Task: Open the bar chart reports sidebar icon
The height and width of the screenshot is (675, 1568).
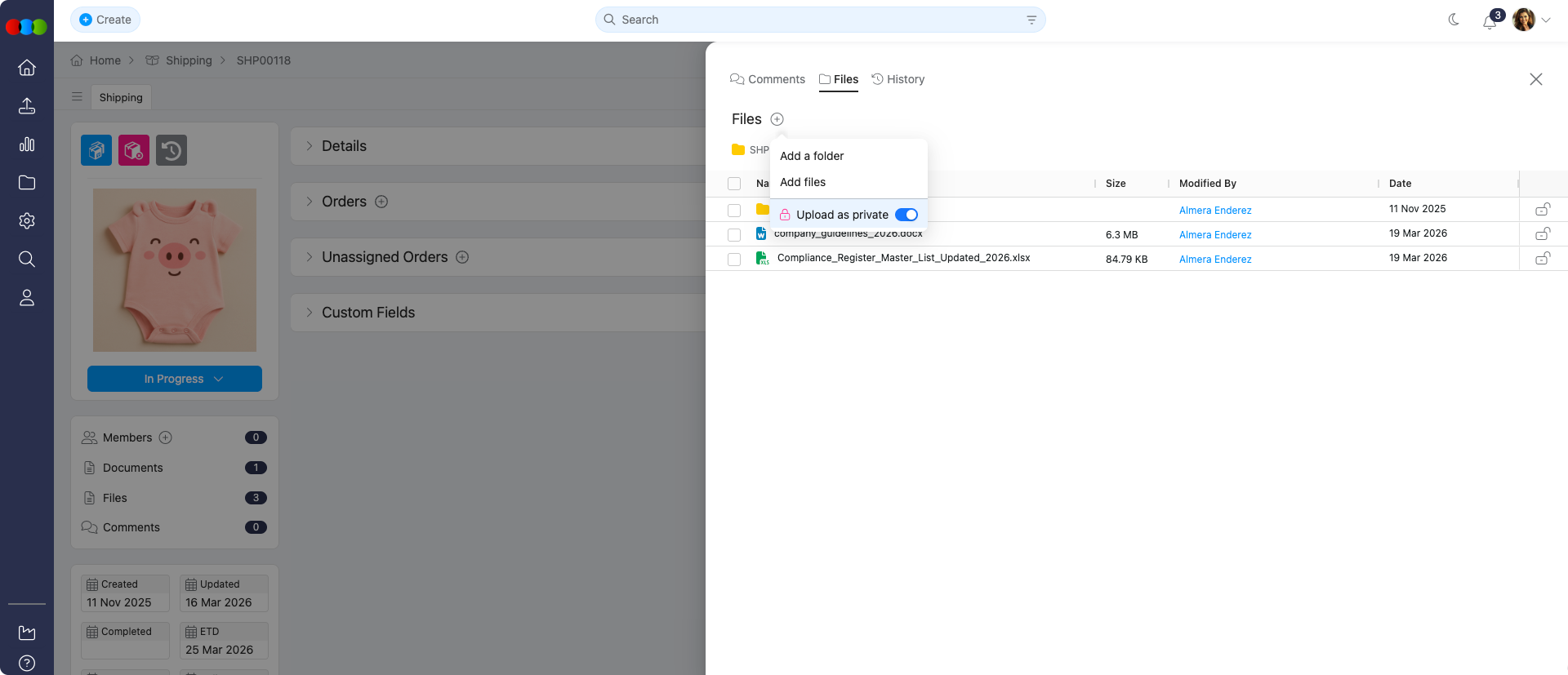Action: click(27, 144)
